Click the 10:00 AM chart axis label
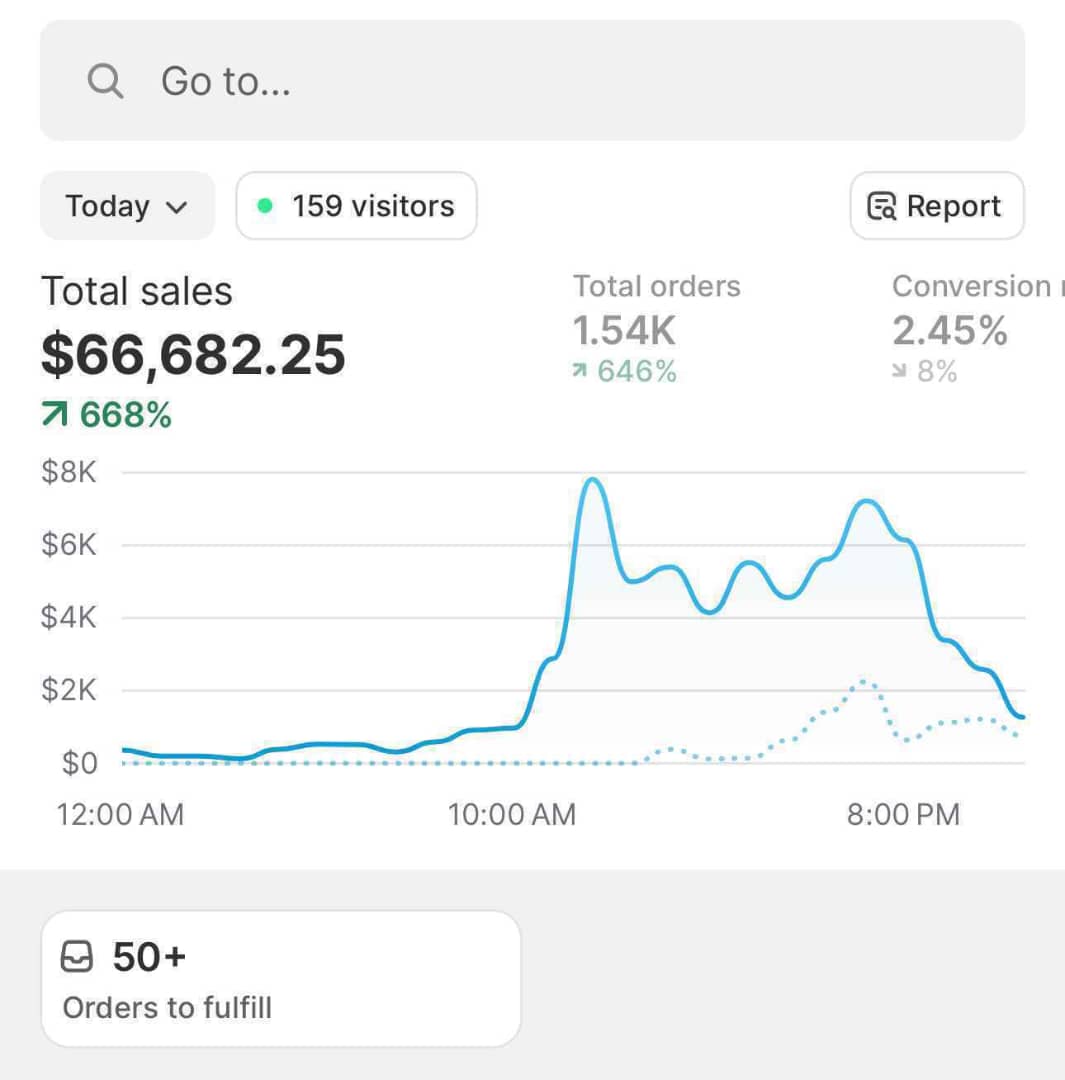This screenshot has height=1080, width=1065. [511, 814]
